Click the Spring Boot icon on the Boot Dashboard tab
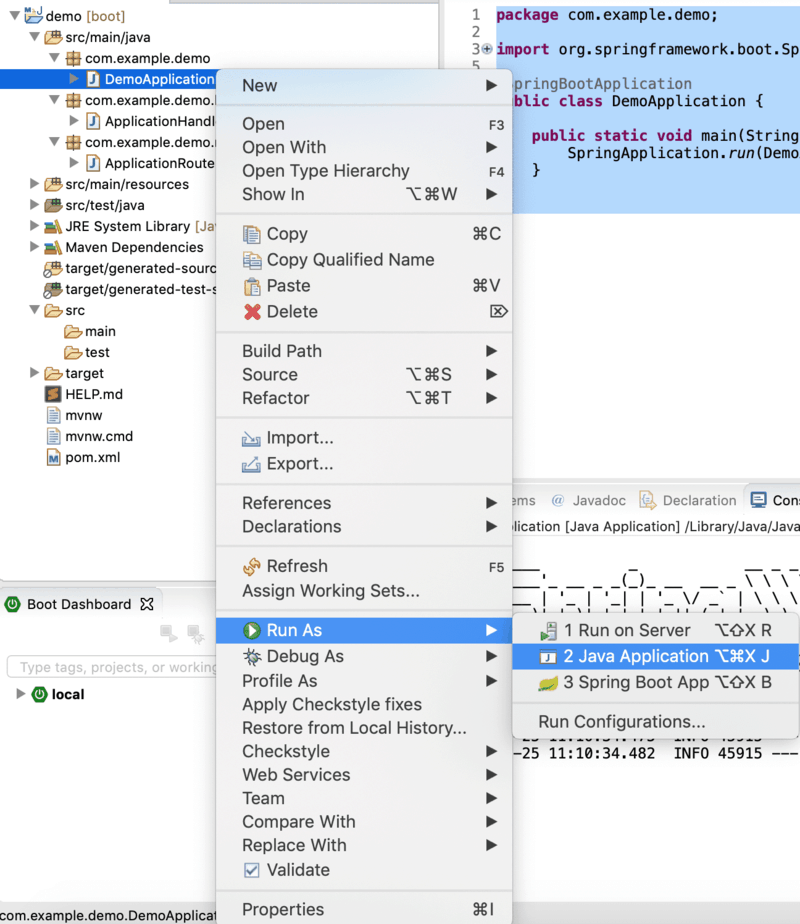 13,605
